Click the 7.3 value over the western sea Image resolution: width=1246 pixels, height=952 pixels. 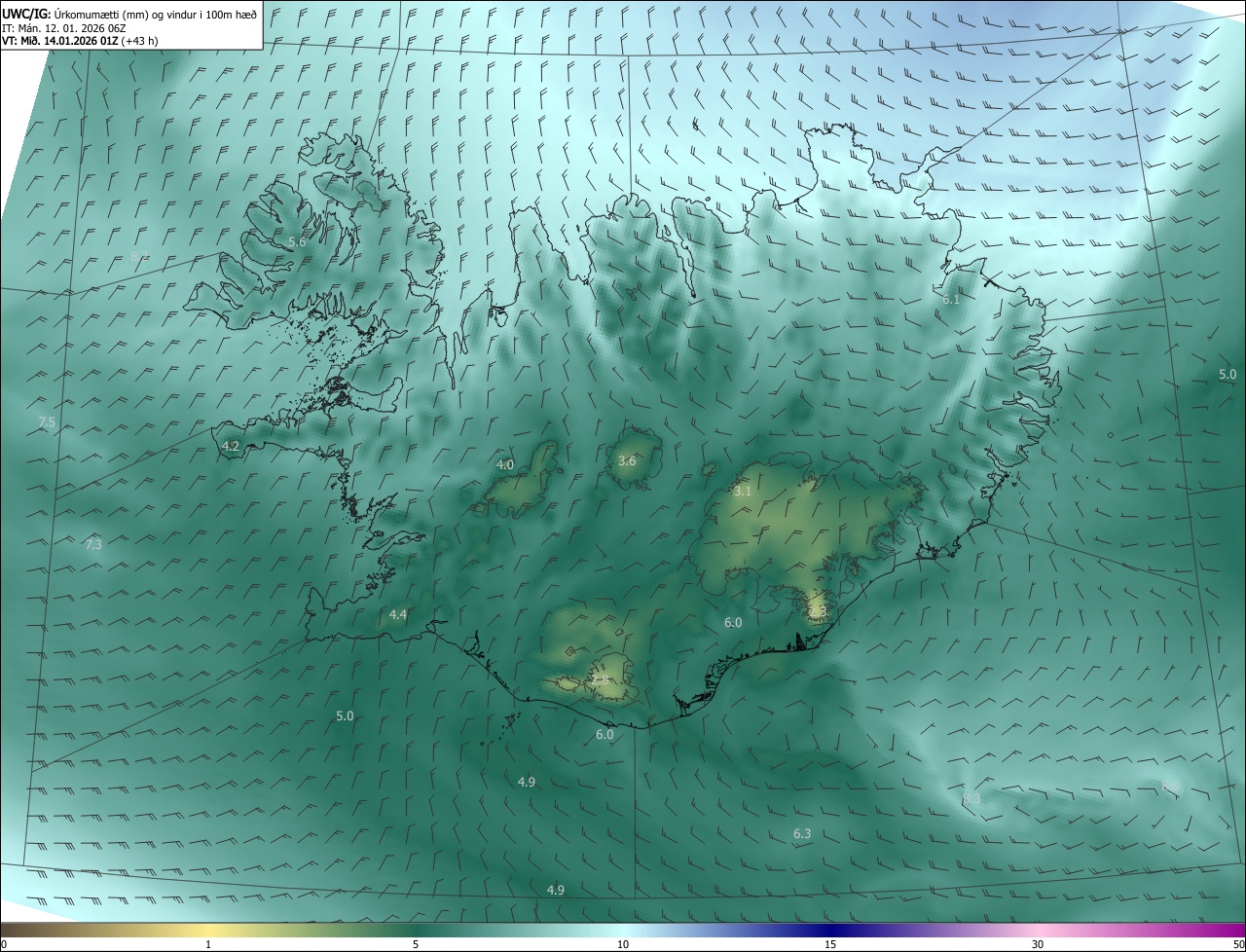point(93,545)
